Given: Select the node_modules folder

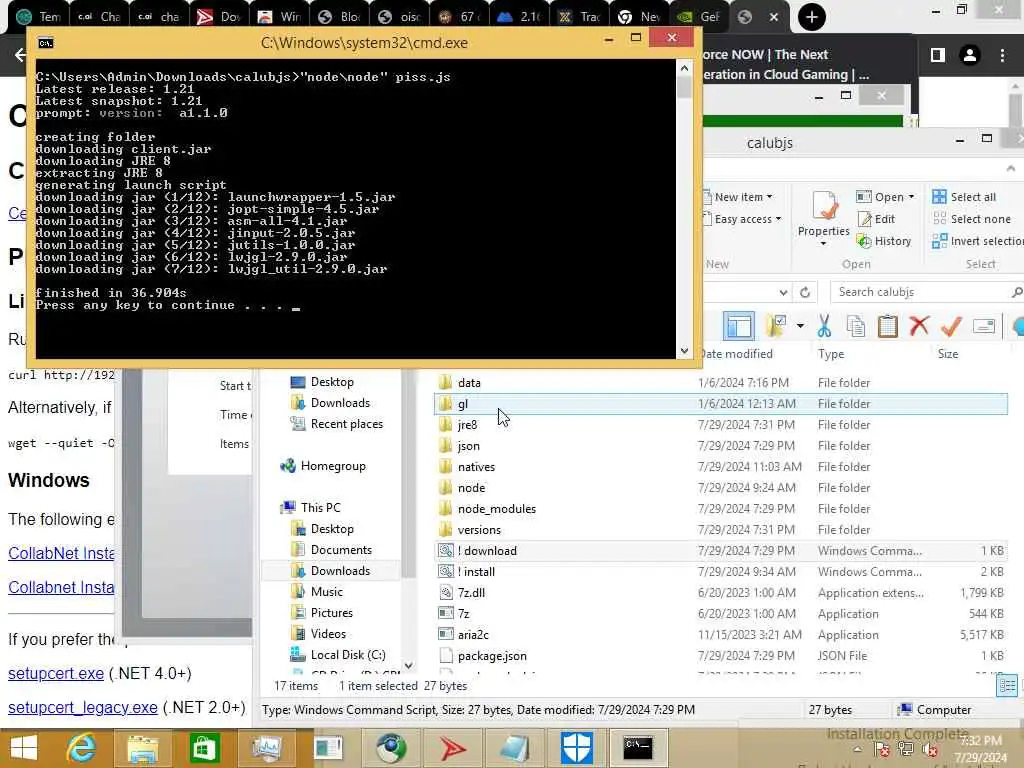Looking at the screenshot, I should coord(488,509).
